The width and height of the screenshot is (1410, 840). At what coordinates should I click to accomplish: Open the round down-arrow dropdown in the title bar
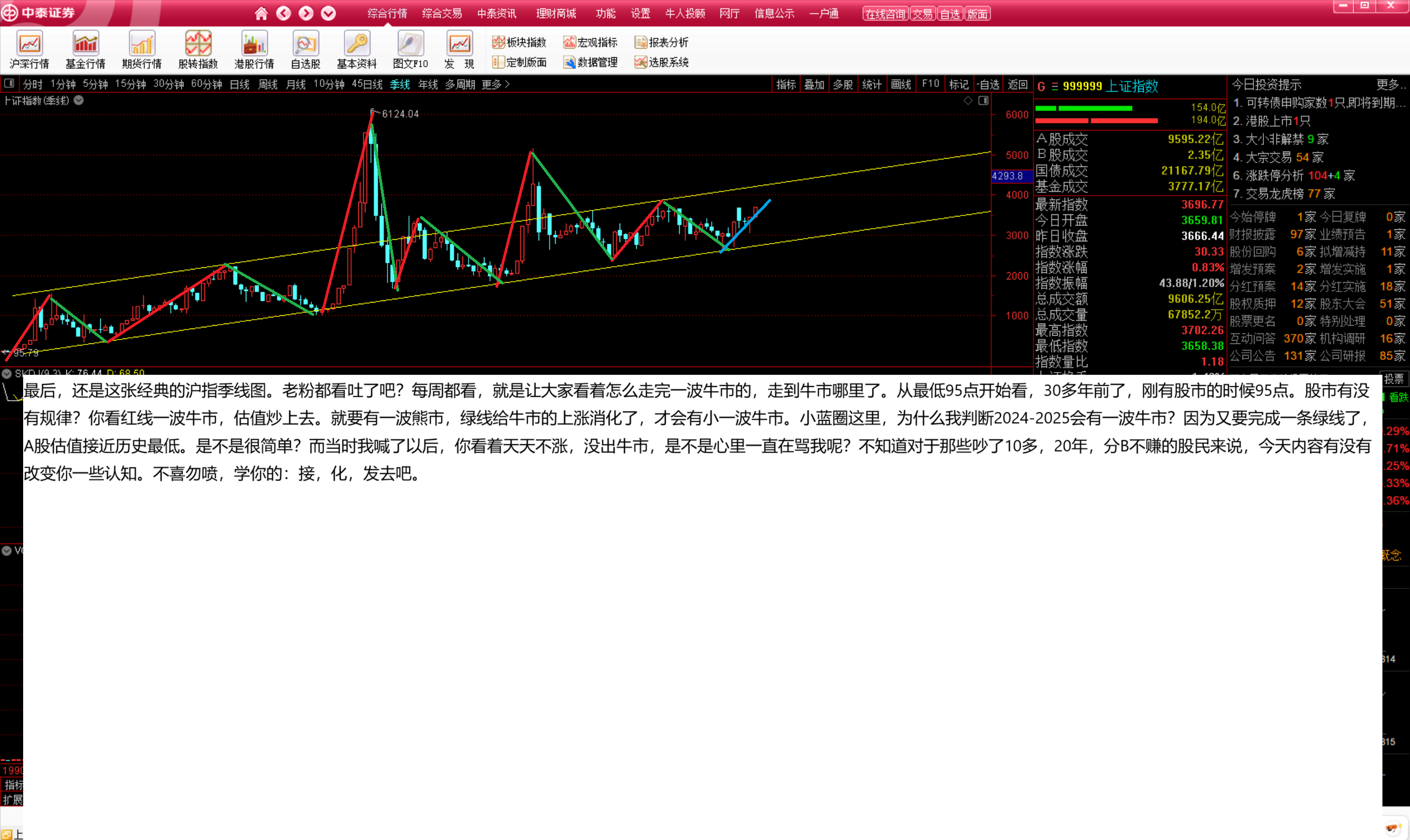click(x=329, y=14)
